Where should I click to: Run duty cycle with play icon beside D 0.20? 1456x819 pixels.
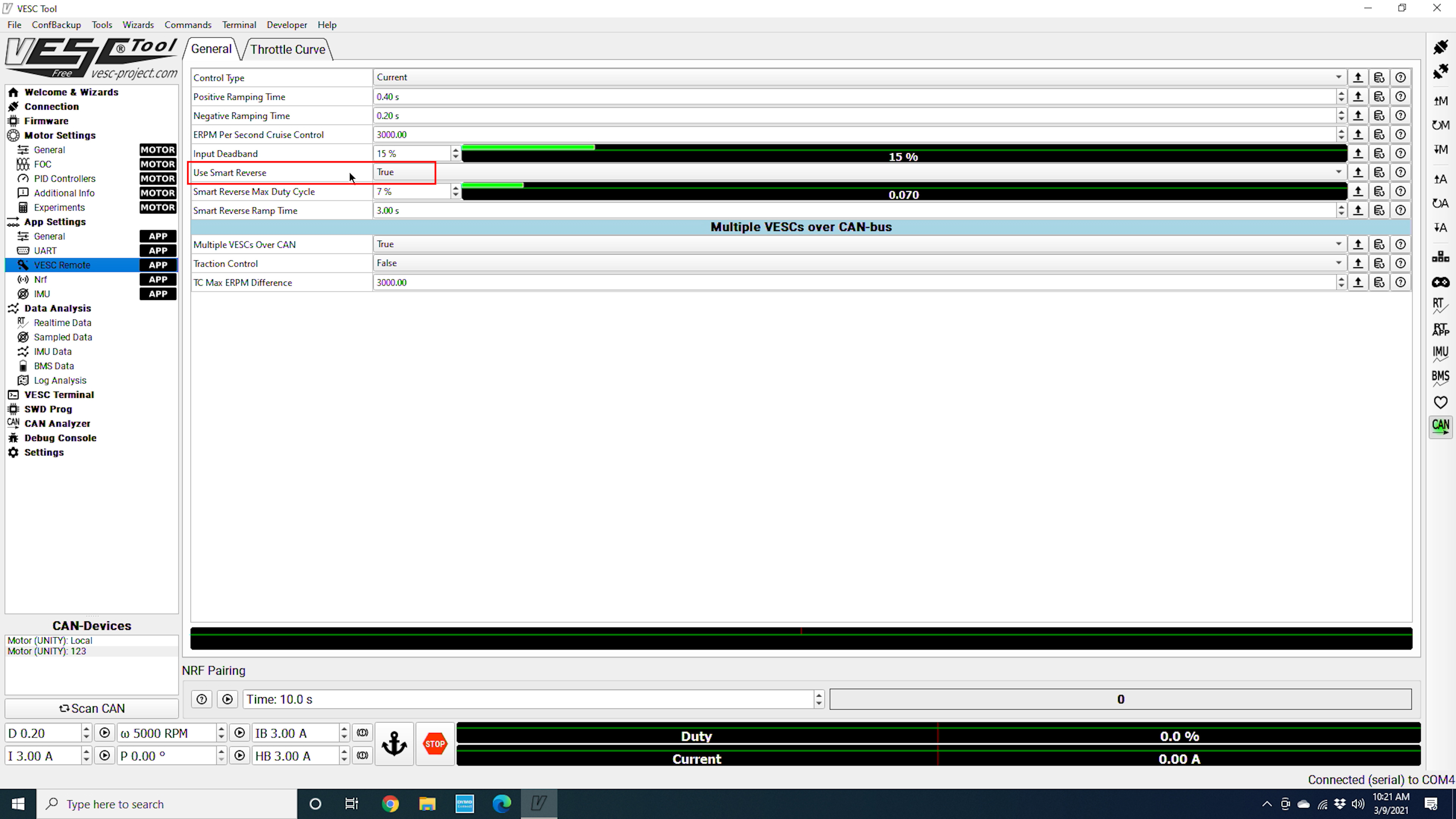[x=105, y=733]
